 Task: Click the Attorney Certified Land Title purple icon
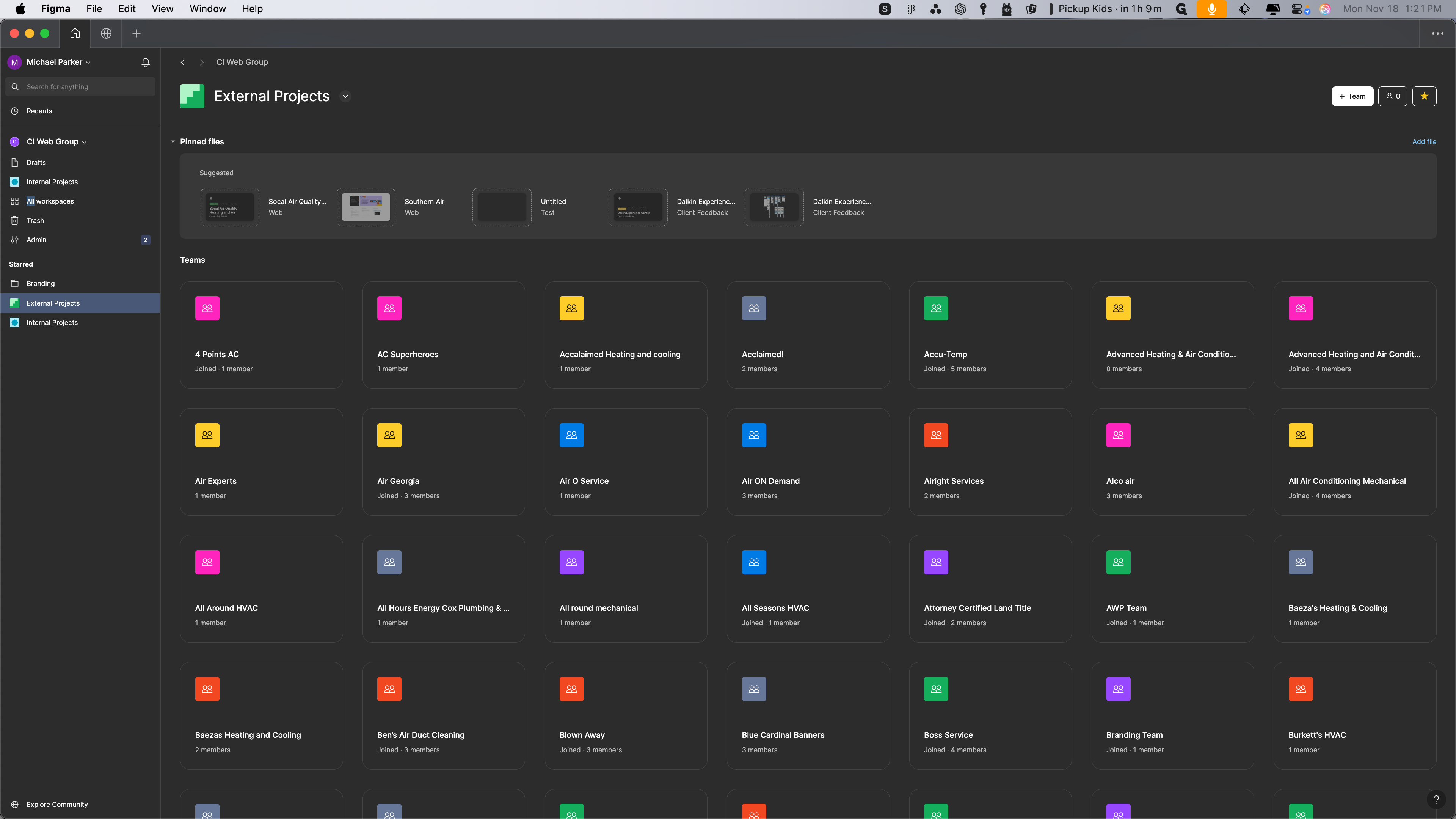936,562
